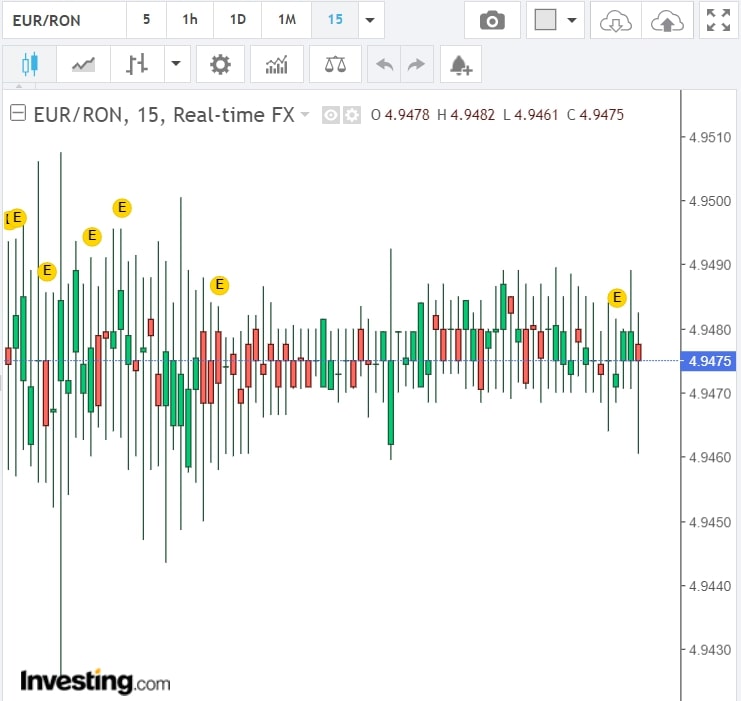Image resolution: width=741 pixels, height=701 pixels.
Task: Click the EUR/RON symbol input field
Action: point(63,20)
